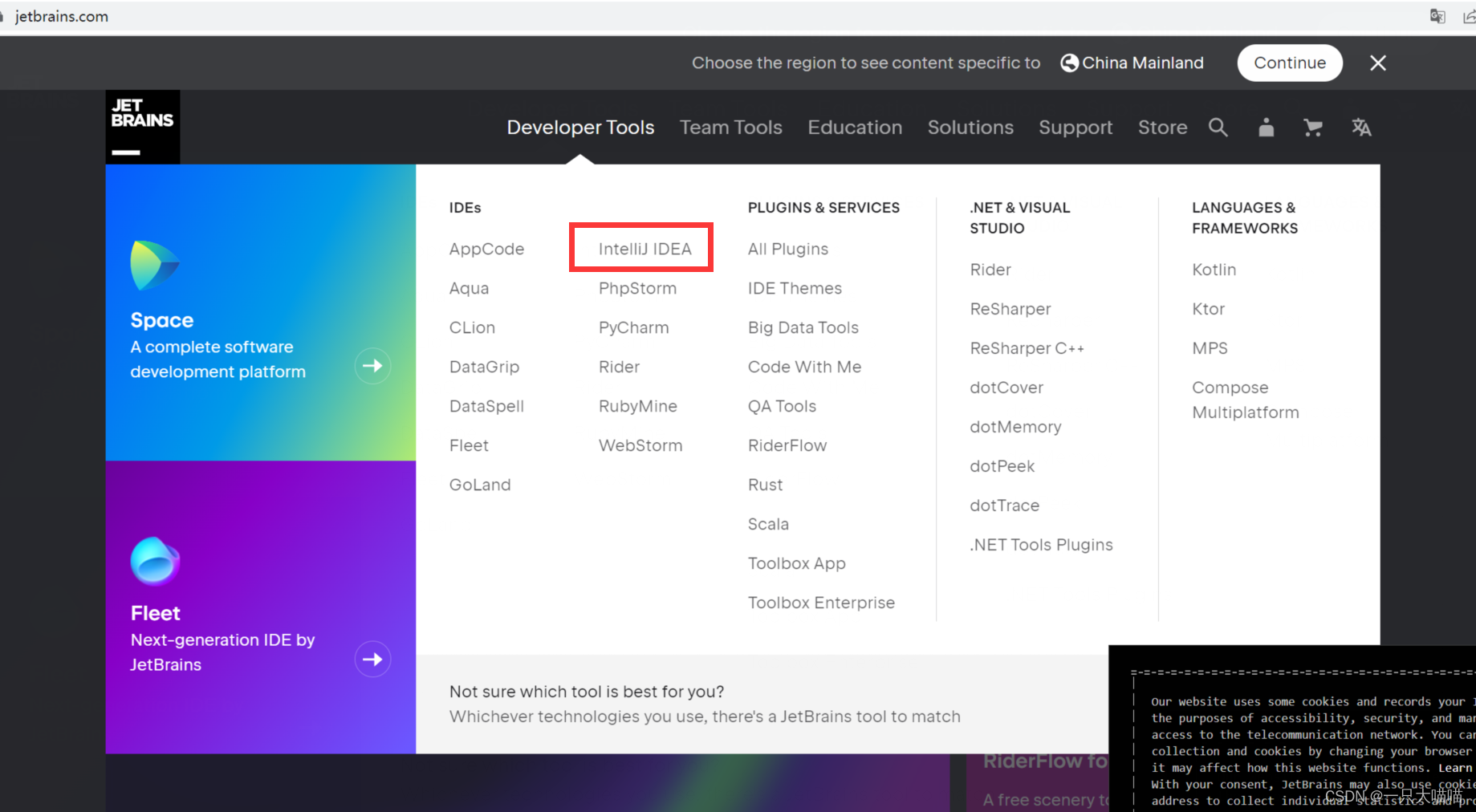Open the IntelliJ IDEA product page
This screenshot has width=1476, height=812.
pos(644,249)
